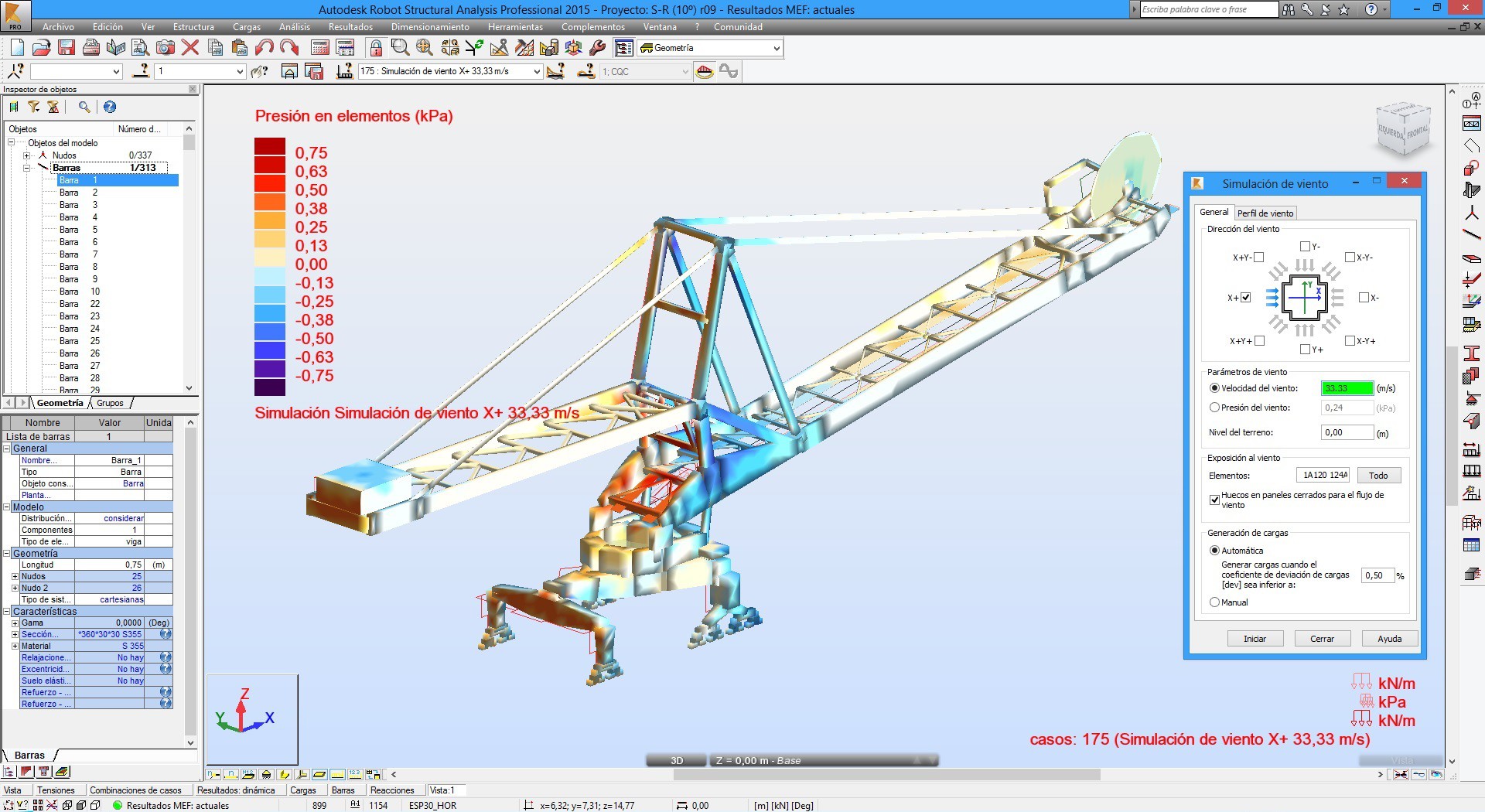The height and width of the screenshot is (812, 1485).
Task: Open preferences with the wrench icon
Action: click(x=598, y=48)
